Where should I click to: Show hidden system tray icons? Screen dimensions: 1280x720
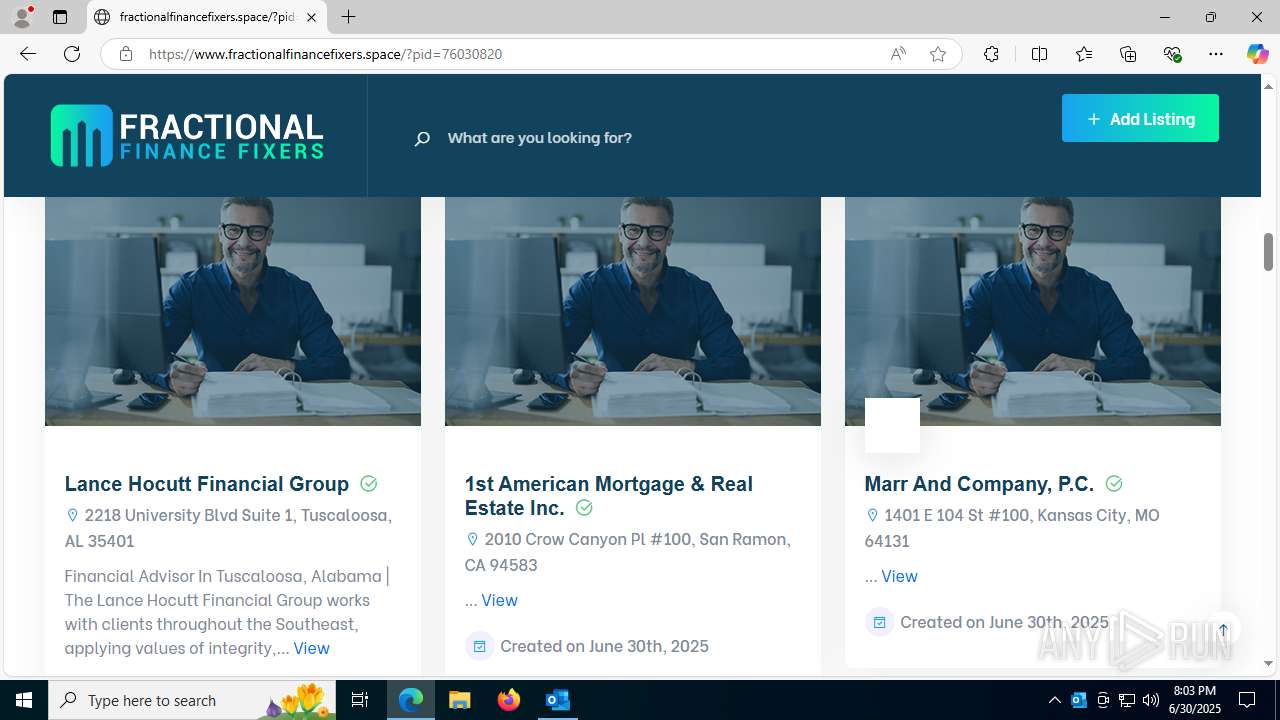tap(1054, 700)
